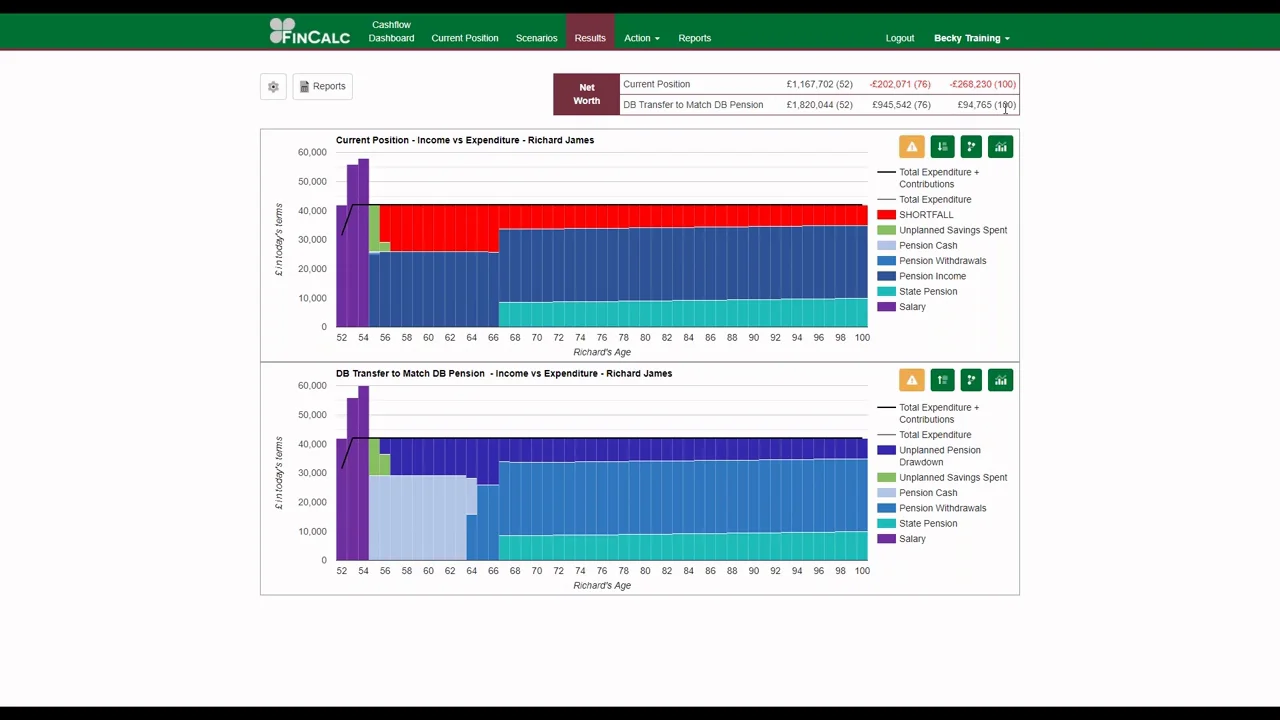Click the £945,542 (76) net worth value

901,105
